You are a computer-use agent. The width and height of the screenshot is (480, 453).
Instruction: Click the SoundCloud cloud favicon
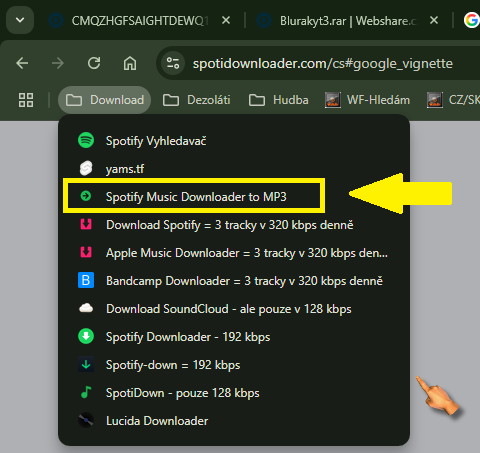(86, 308)
